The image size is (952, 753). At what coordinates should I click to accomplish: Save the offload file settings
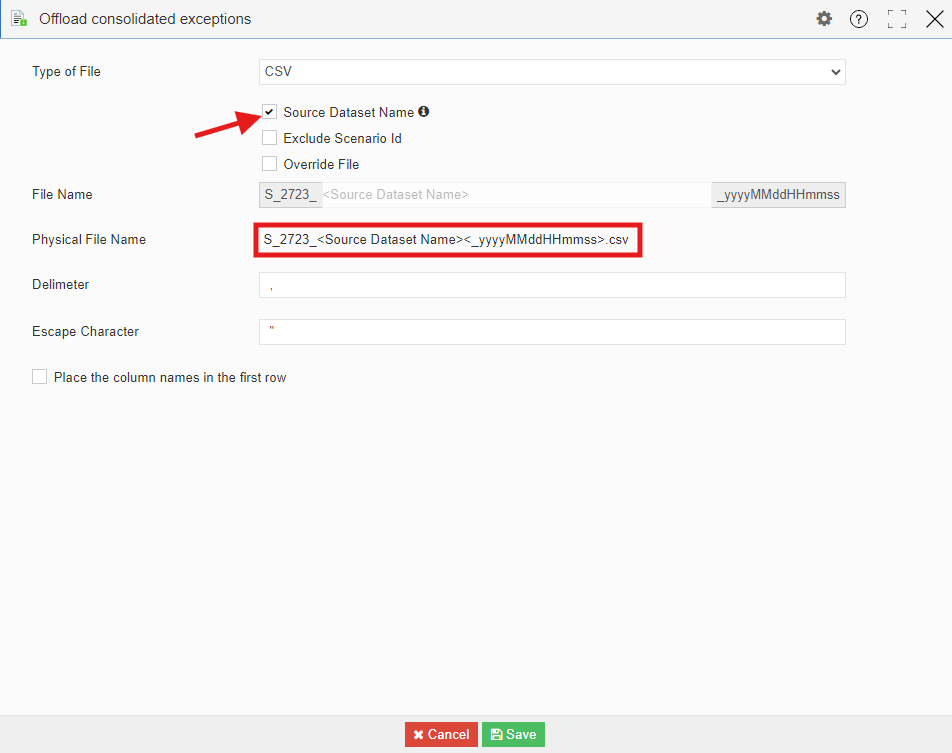click(513, 734)
